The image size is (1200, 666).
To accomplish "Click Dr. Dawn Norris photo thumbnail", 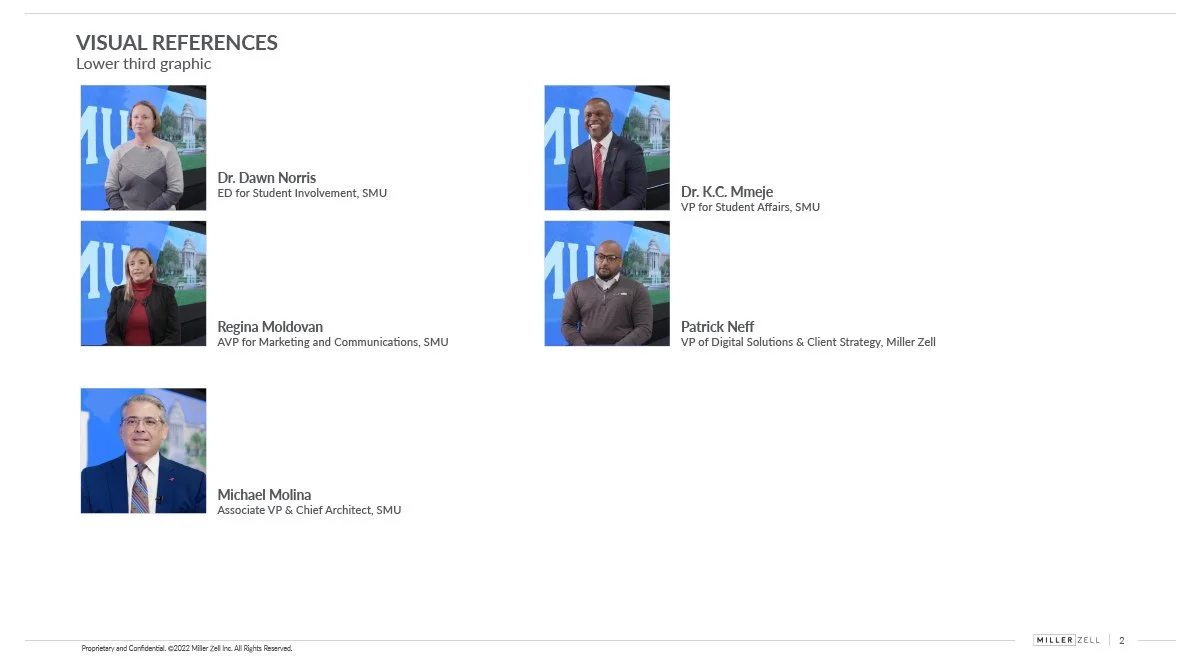I will point(143,148).
